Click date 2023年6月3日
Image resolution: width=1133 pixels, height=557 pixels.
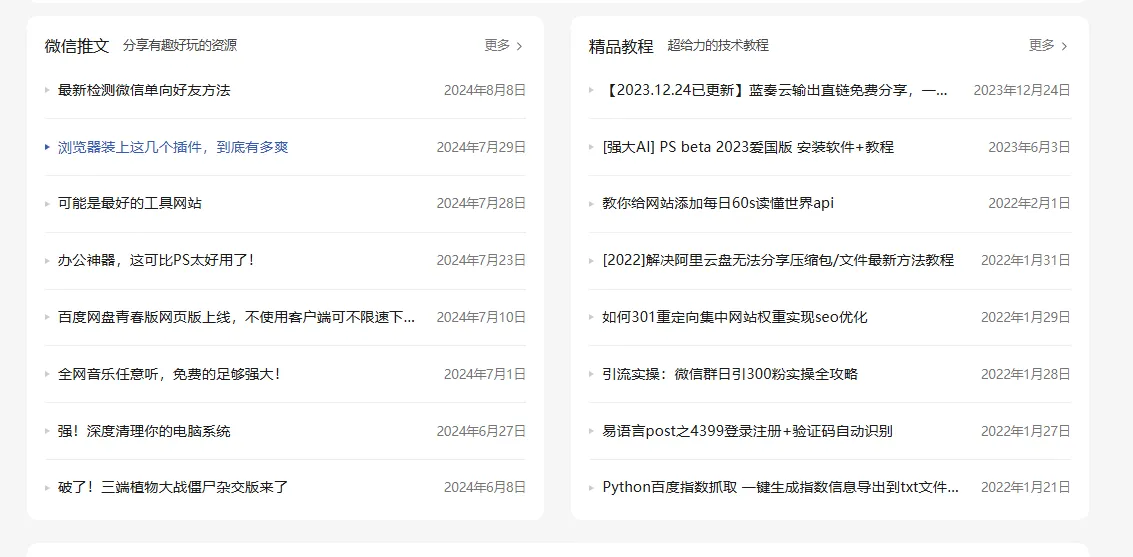[x=1030, y=147]
